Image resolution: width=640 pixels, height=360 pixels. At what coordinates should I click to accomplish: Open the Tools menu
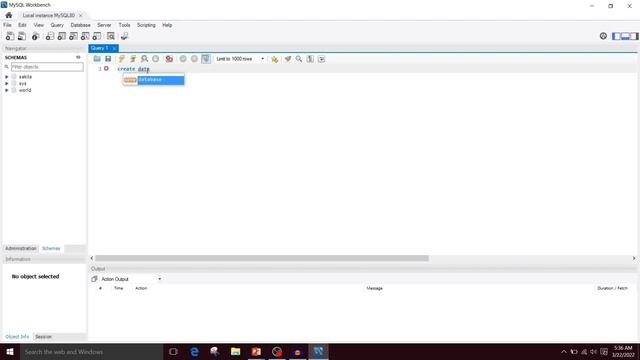pos(124,25)
